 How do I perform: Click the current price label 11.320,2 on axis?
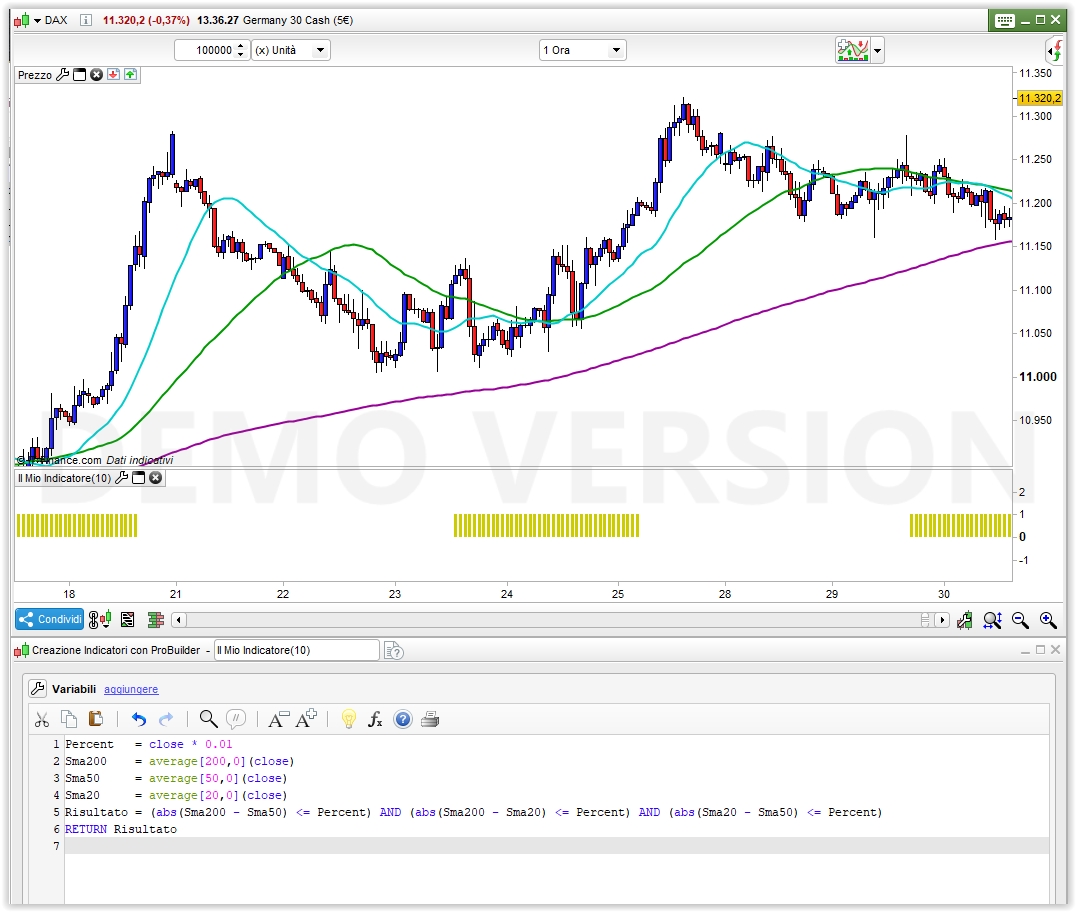pos(1040,98)
